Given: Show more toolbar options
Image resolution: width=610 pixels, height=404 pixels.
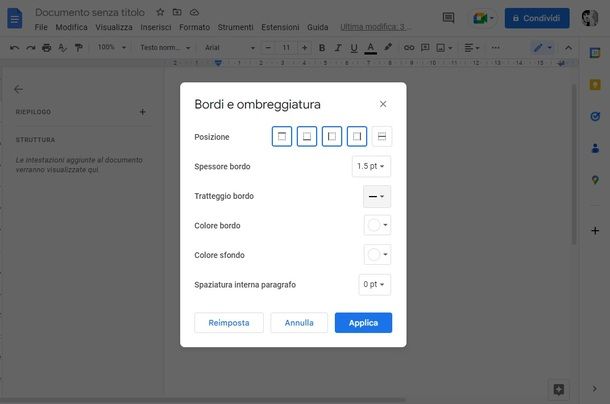Looking at the screenshot, I should 495,47.
